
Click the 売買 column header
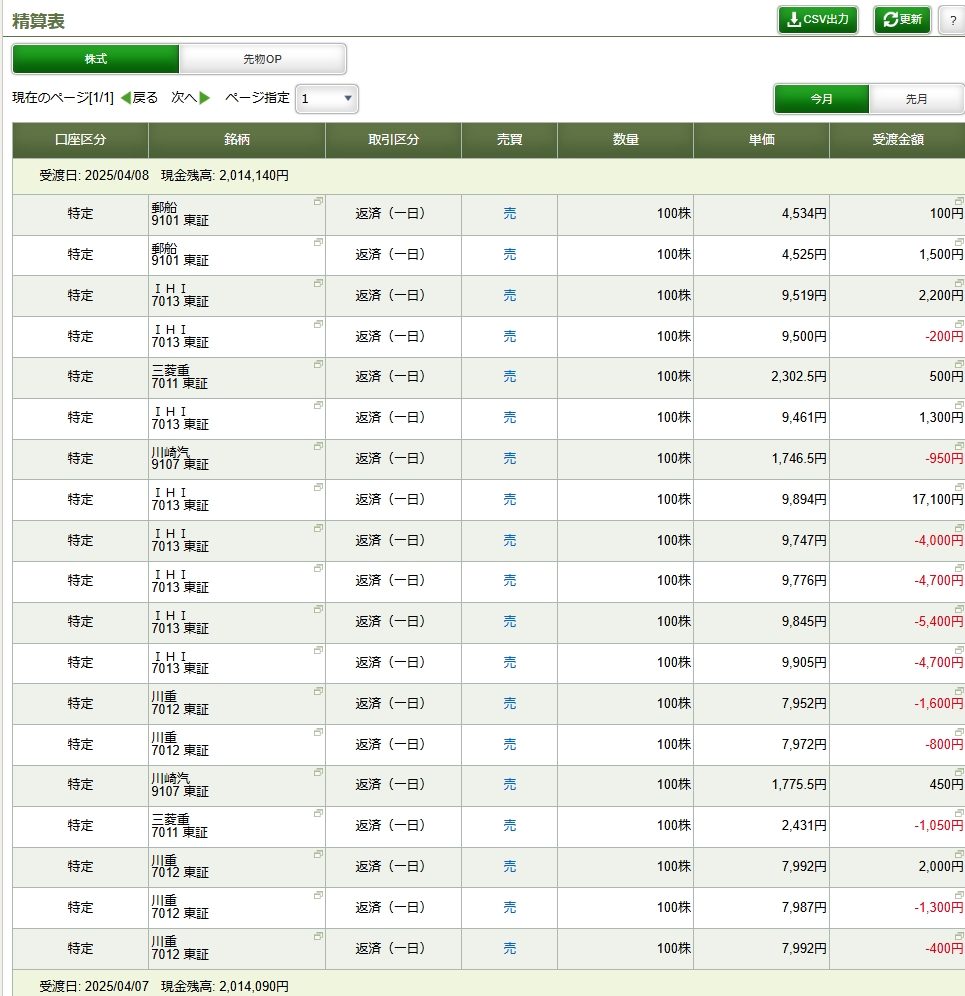click(509, 140)
